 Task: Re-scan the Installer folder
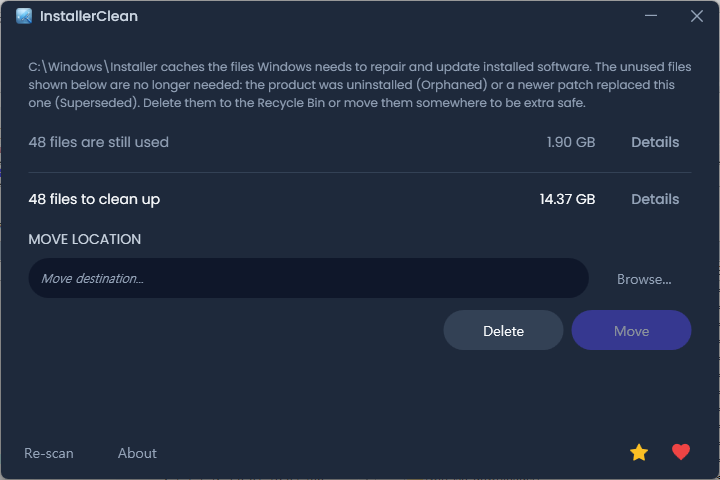coord(49,453)
